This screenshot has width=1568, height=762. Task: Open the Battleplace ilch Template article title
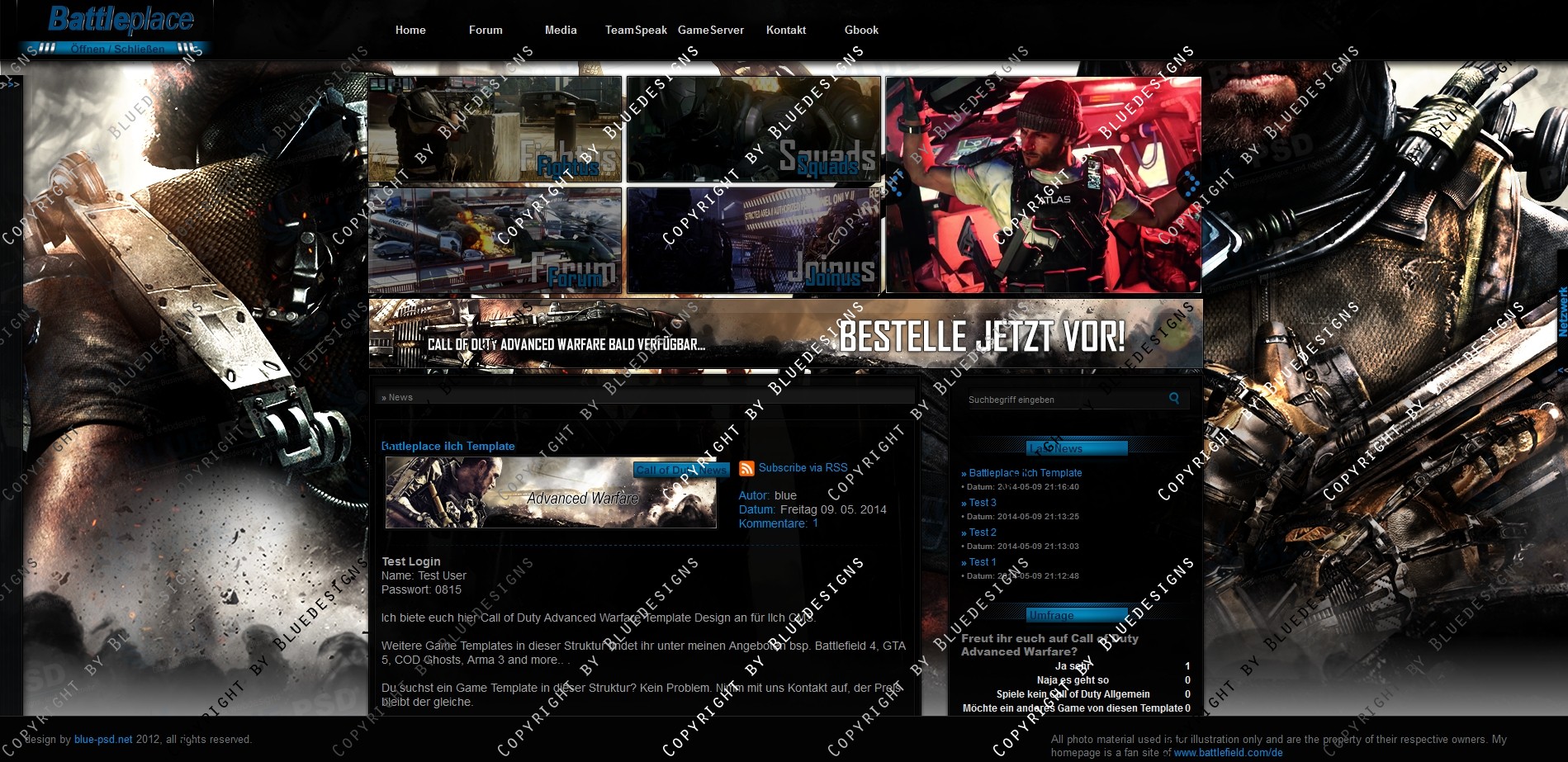pyautogui.click(x=448, y=446)
